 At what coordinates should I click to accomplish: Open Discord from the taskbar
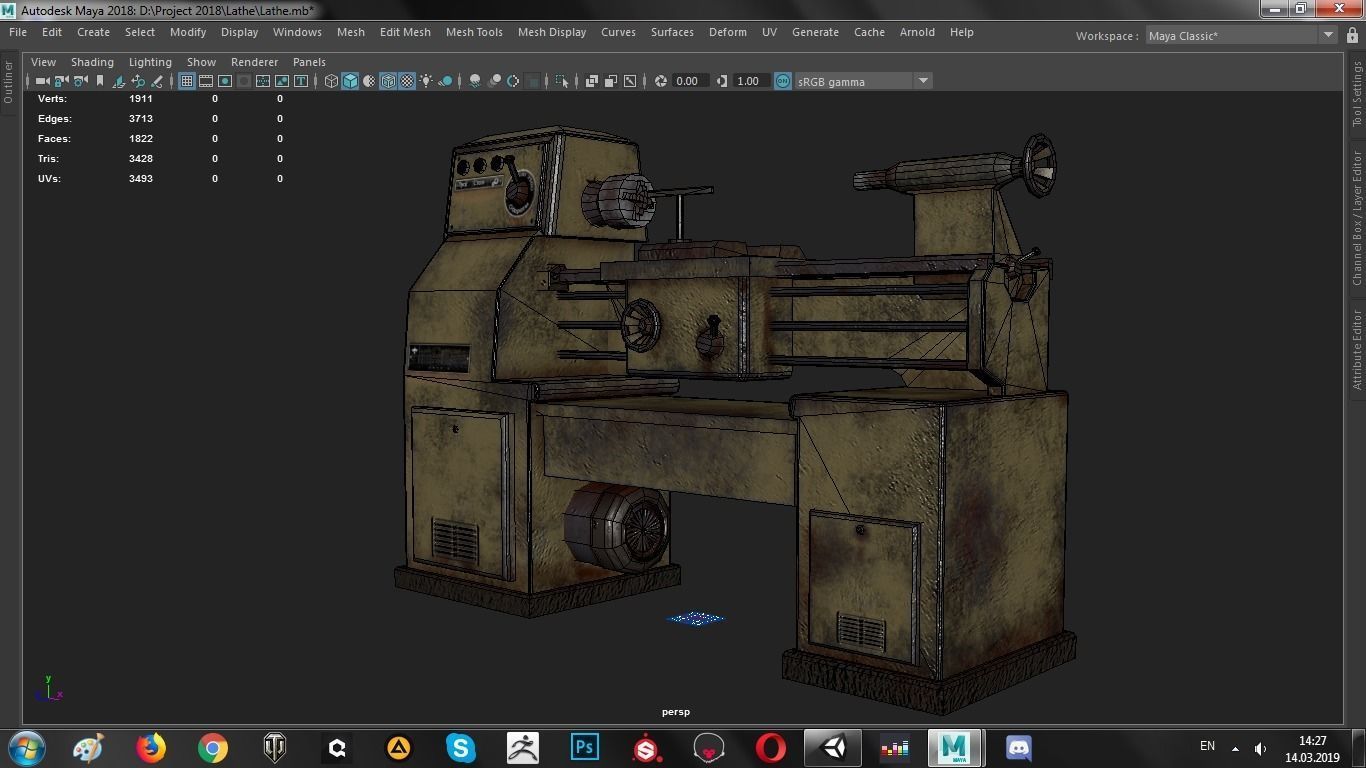(1018, 747)
